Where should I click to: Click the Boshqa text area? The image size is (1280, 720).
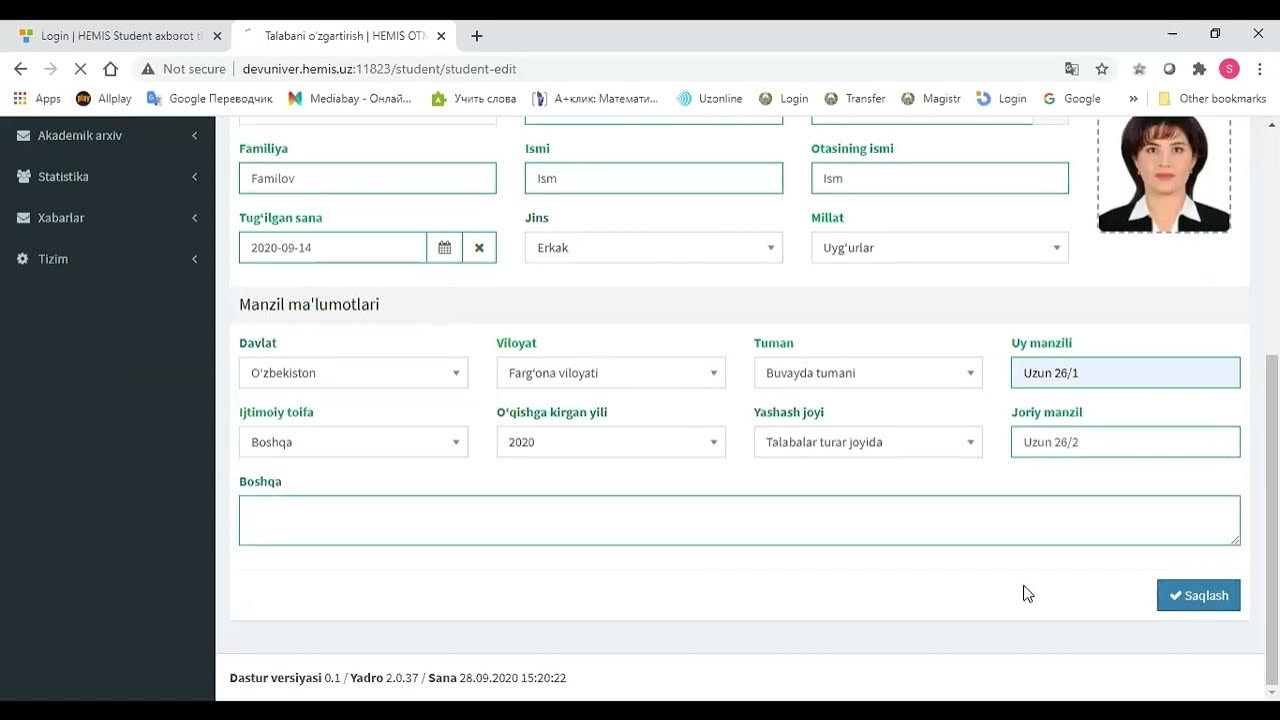tap(740, 520)
